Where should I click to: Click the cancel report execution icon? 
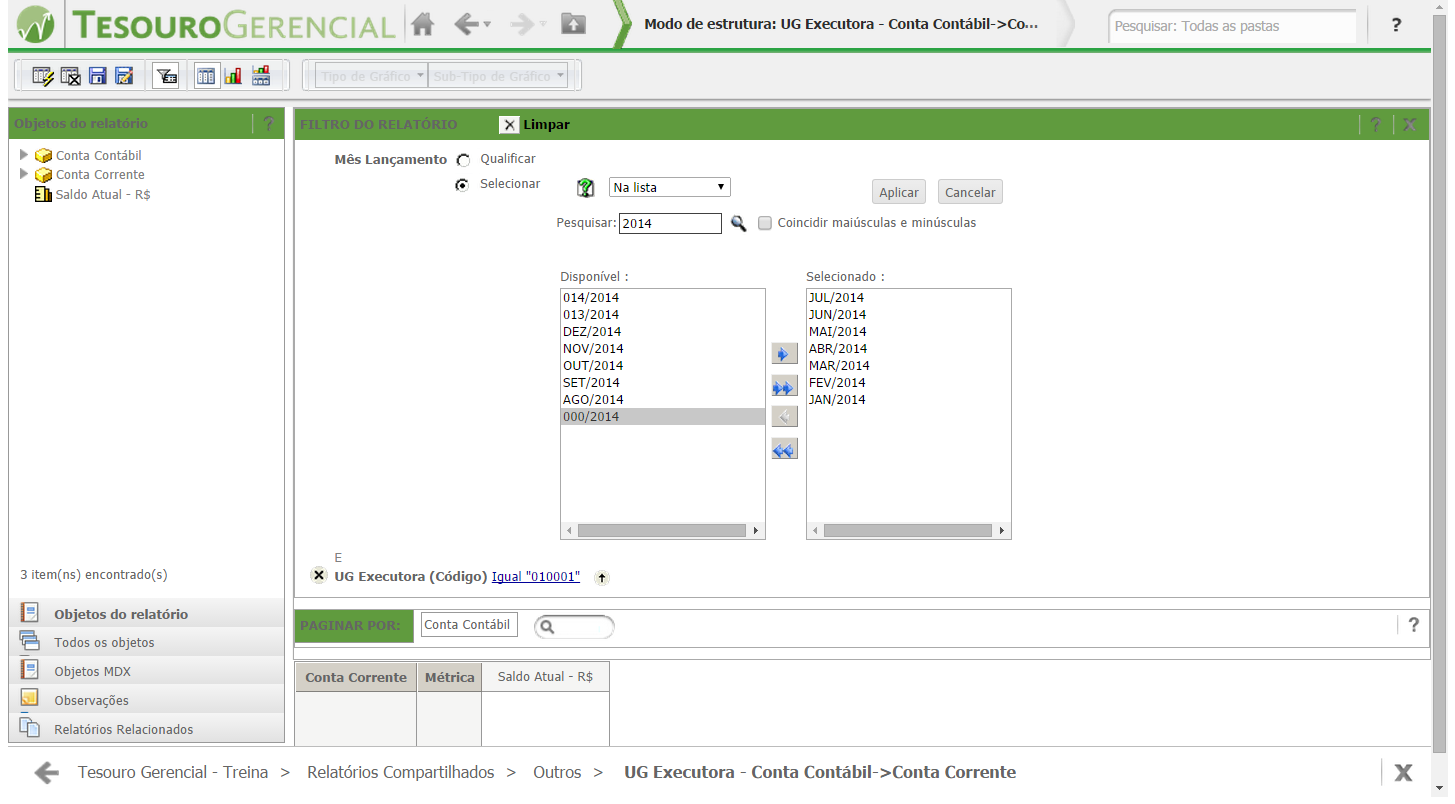tap(70, 76)
